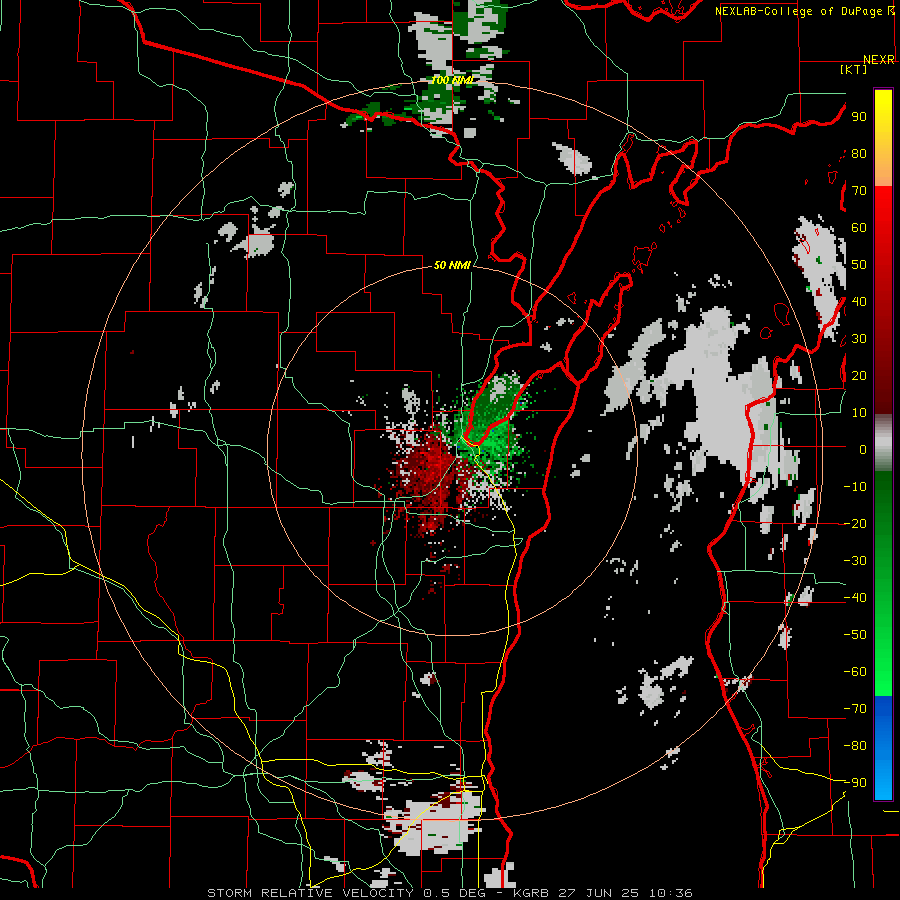Click the 60 value on velocity scale
The width and height of the screenshot is (900, 900).
(x=859, y=227)
